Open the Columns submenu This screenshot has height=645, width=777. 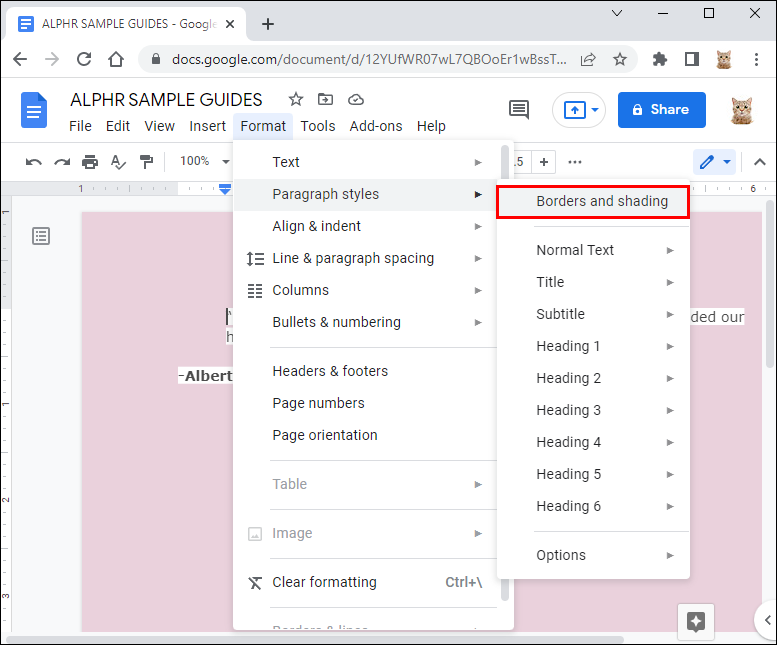click(x=365, y=290)
